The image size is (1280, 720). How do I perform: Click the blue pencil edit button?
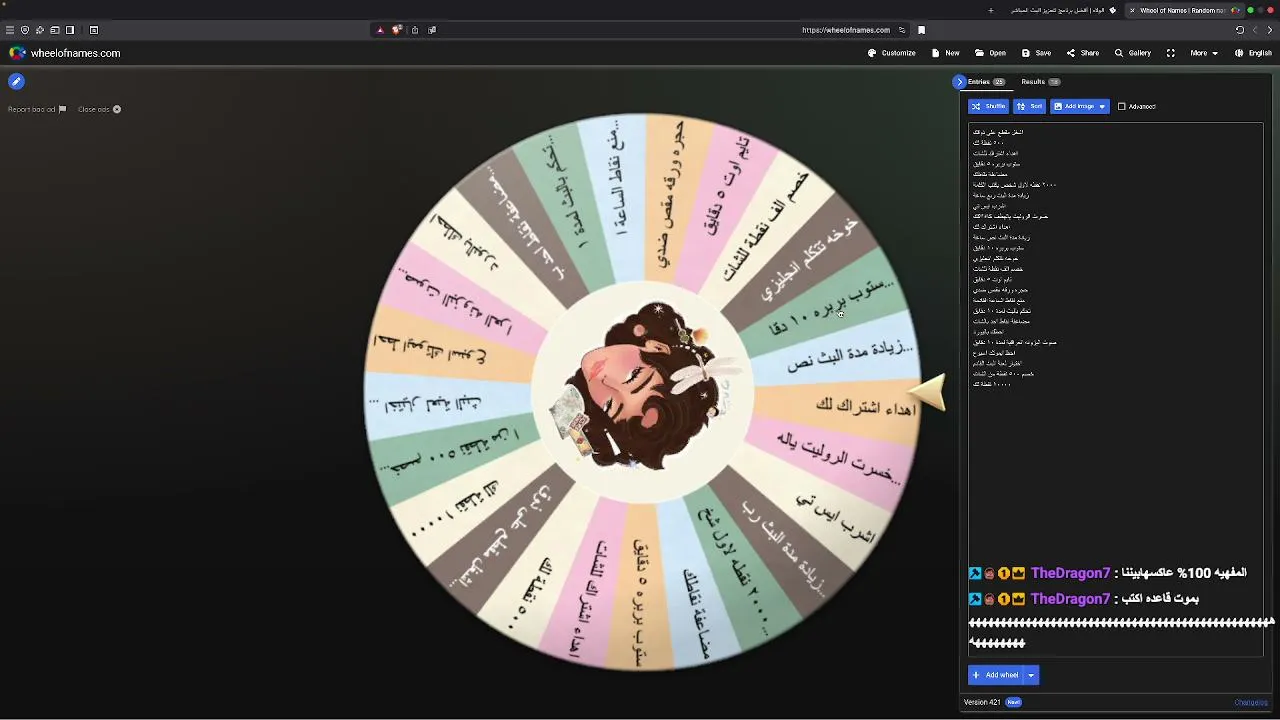16,81
